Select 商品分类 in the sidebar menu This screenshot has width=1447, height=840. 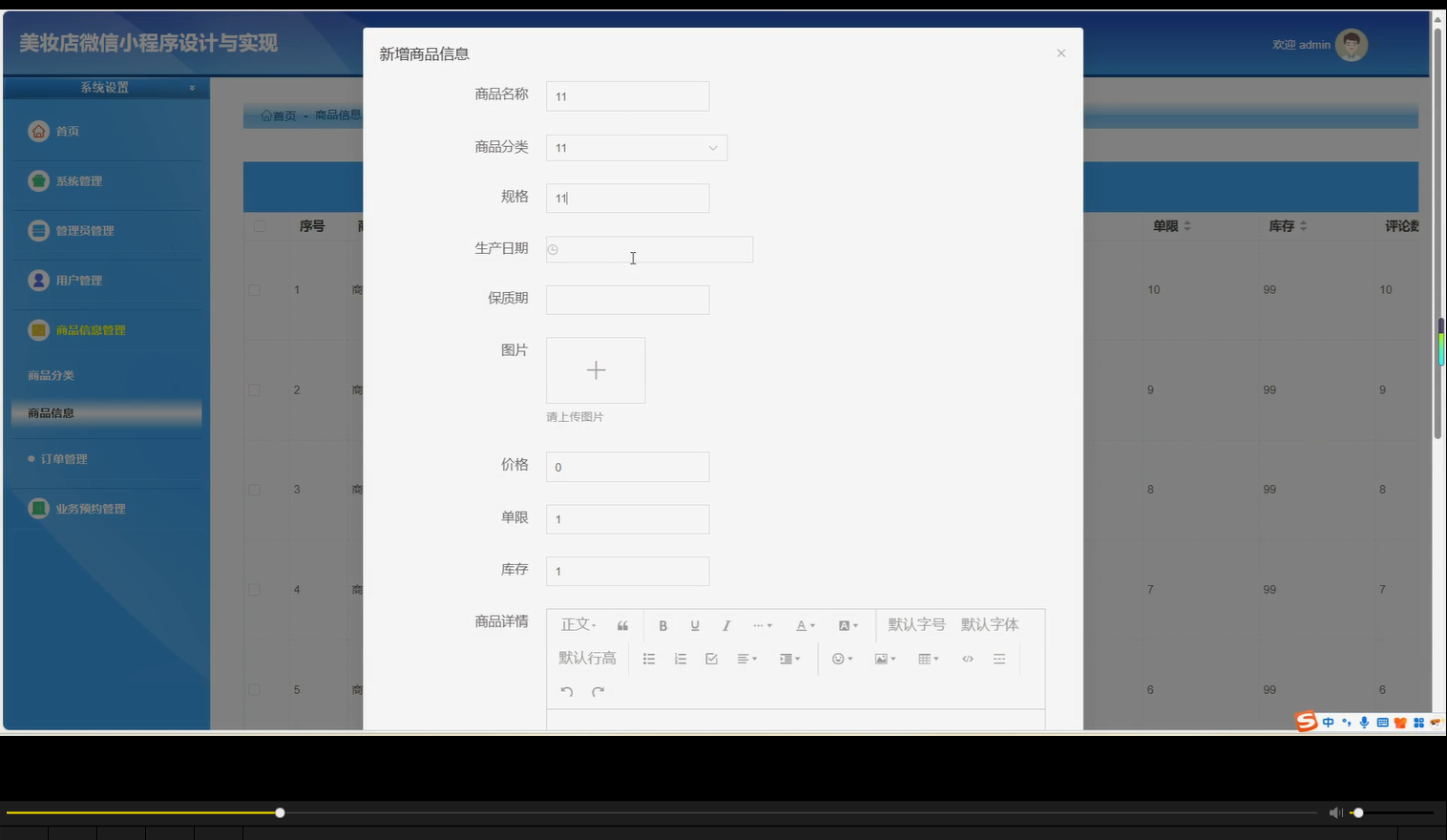click(x=51, y=374)
